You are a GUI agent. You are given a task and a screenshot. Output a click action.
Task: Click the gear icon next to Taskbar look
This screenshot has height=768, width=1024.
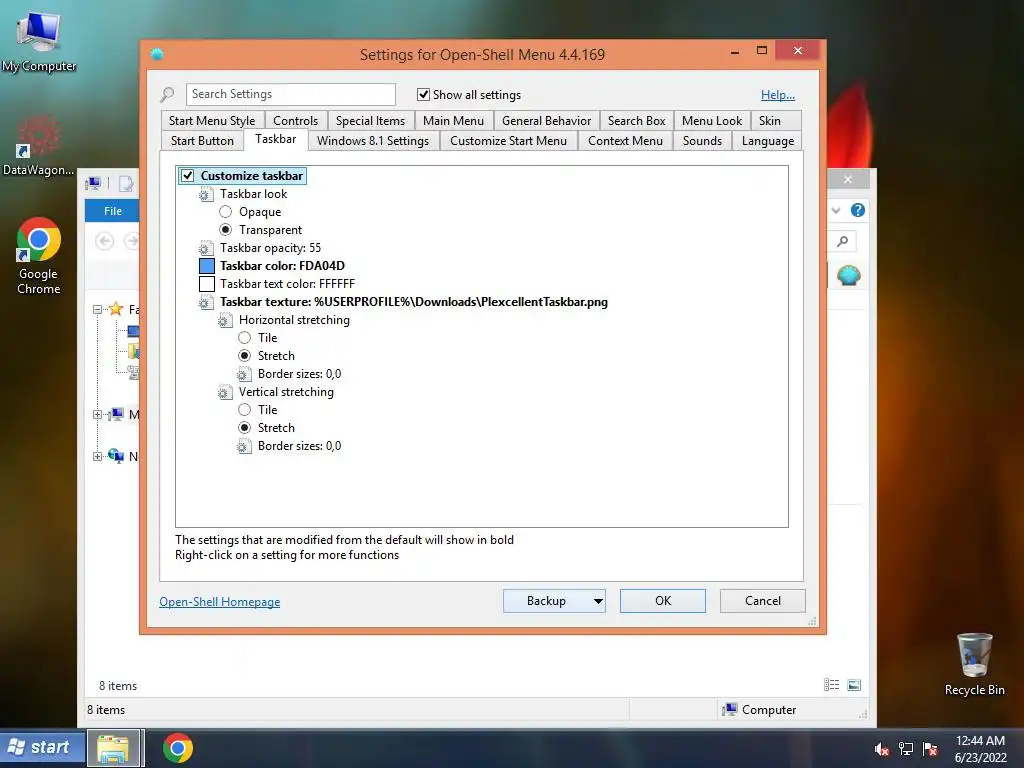point(206,194)
